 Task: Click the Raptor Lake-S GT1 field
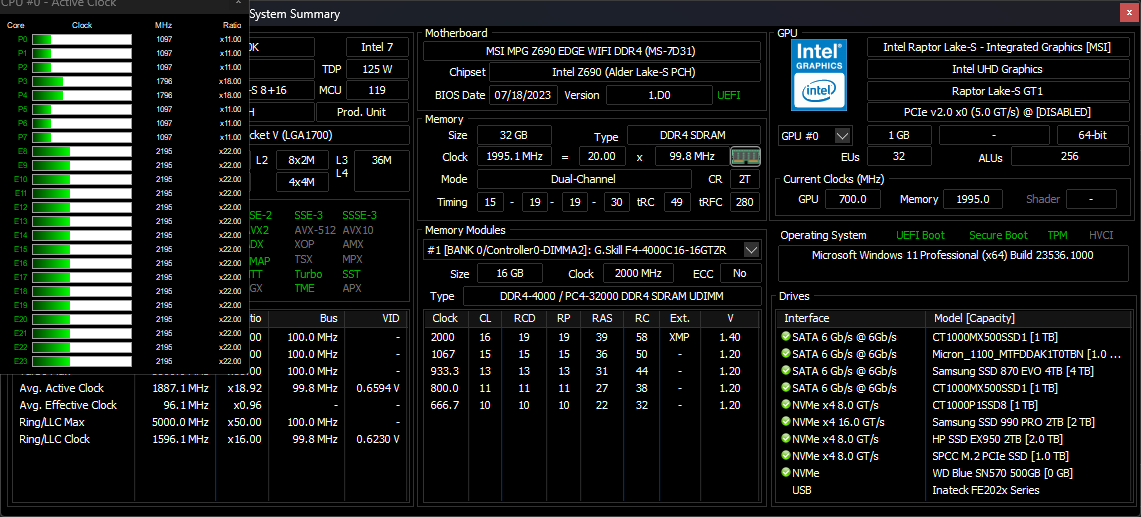click(996, 91)
